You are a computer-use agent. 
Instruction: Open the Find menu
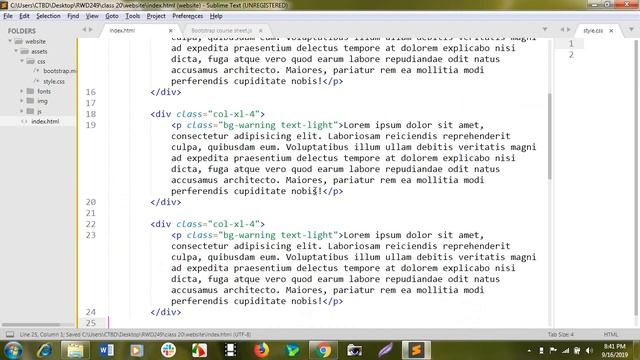click(x=73, y=16)
